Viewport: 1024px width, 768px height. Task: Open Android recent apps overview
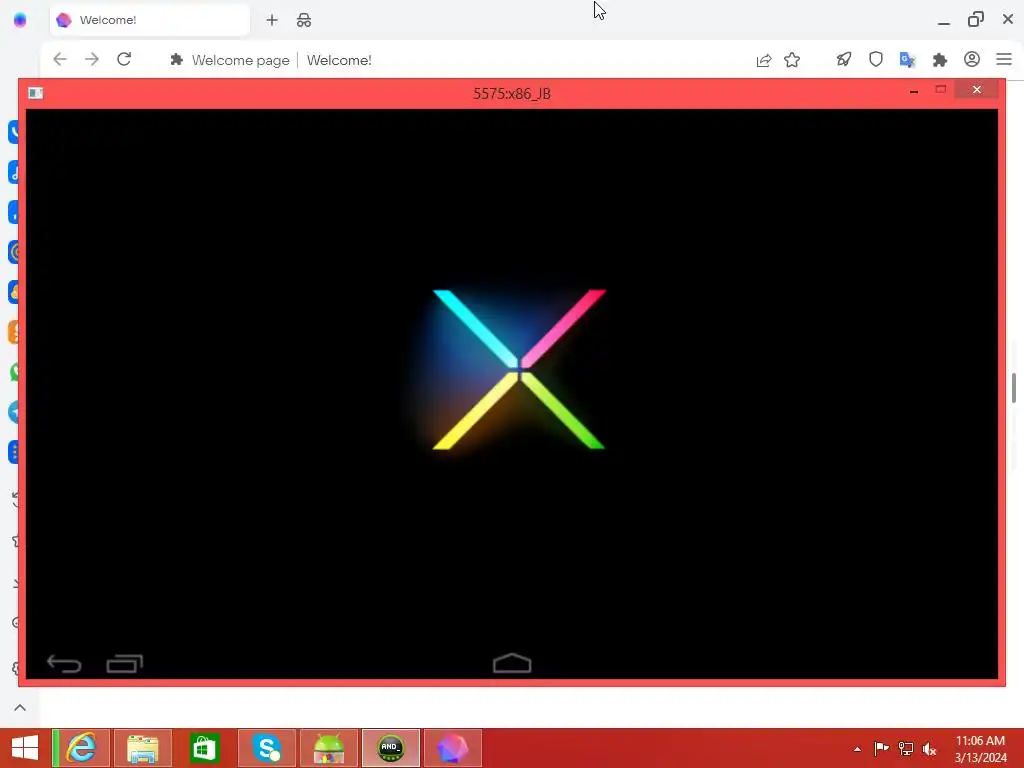tap(124, 664)
